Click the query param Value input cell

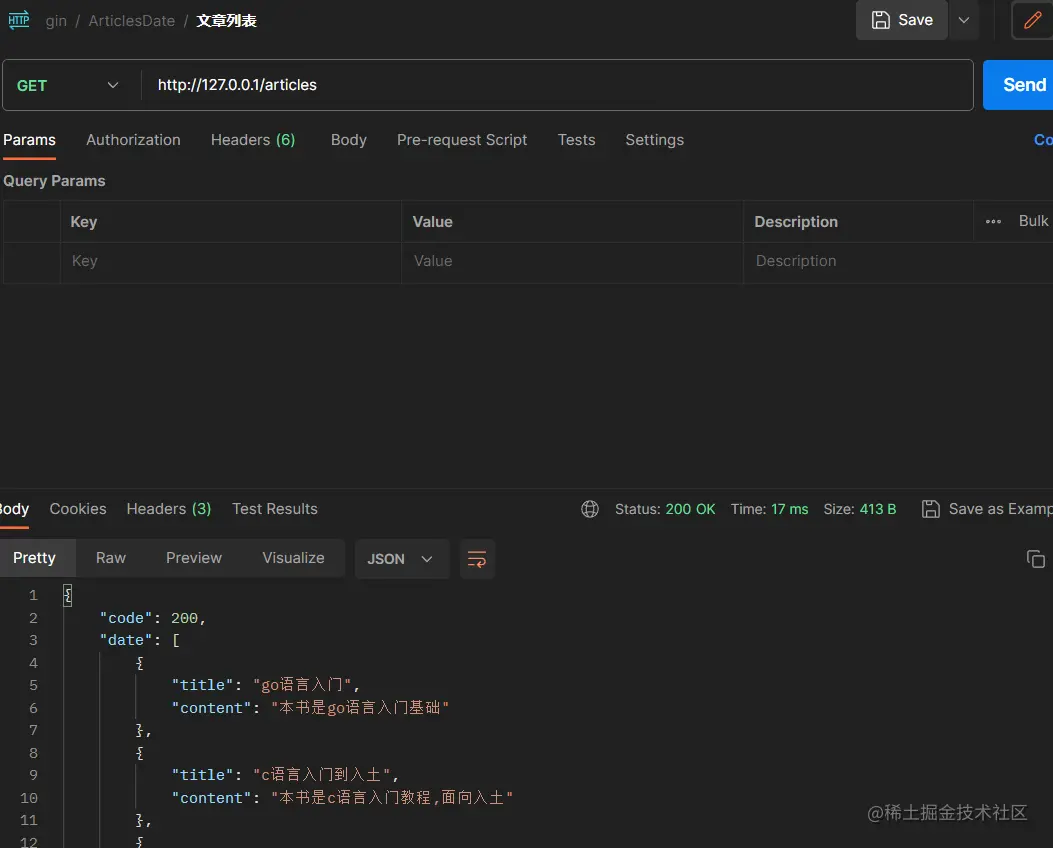[x=573, y=261]
